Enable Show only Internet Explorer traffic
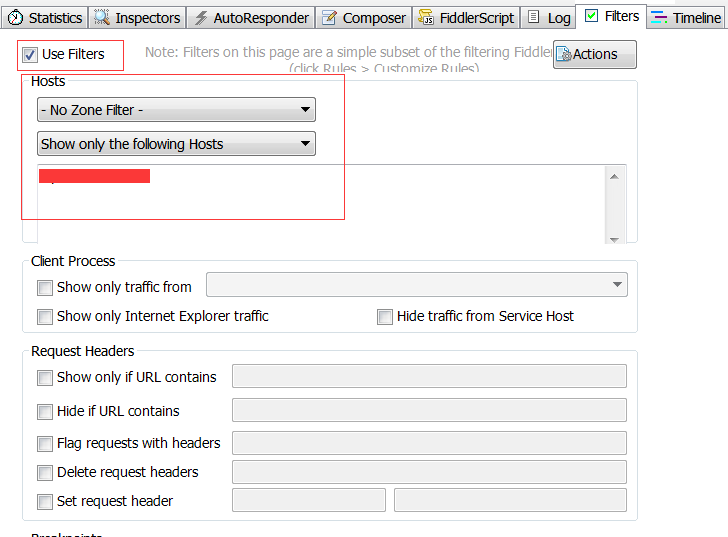Viewport: 728px width, 537px height. click(45, 317)
